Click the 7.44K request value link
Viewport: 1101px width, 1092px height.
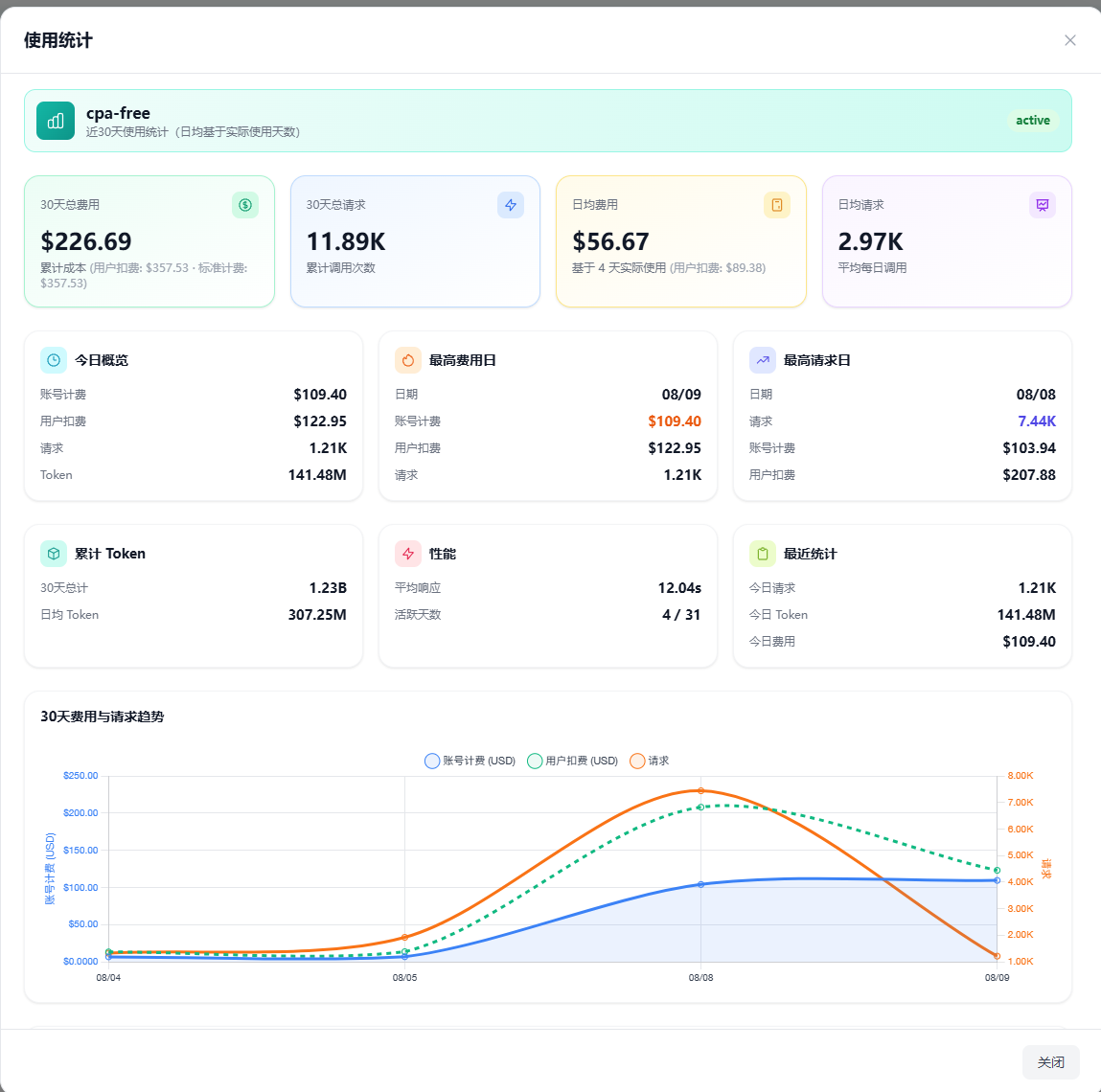[x=1037, y=421]
